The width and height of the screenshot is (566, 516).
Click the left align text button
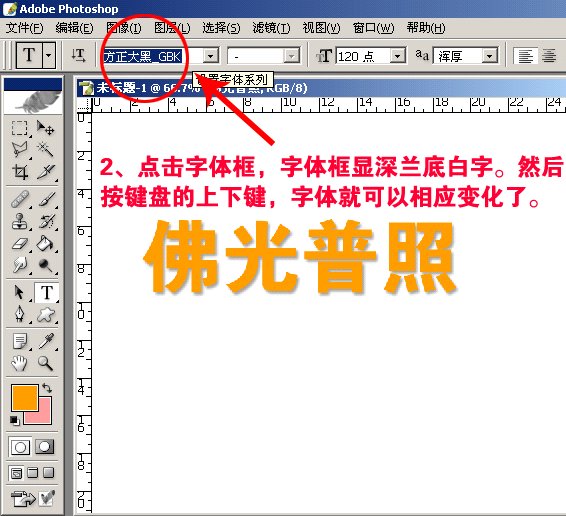click(x=525, y=56)
